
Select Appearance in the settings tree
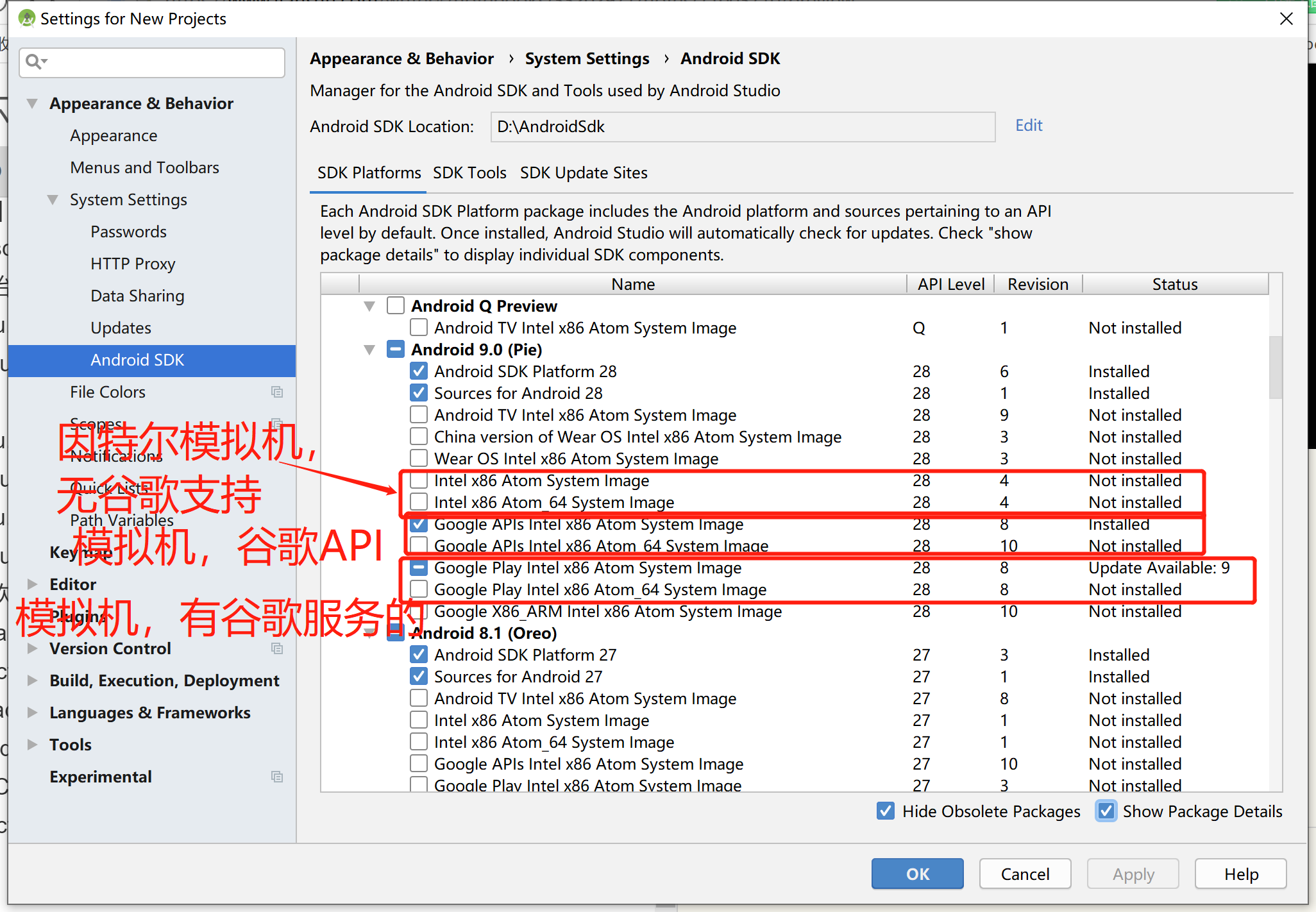click(x=114, y=135)
